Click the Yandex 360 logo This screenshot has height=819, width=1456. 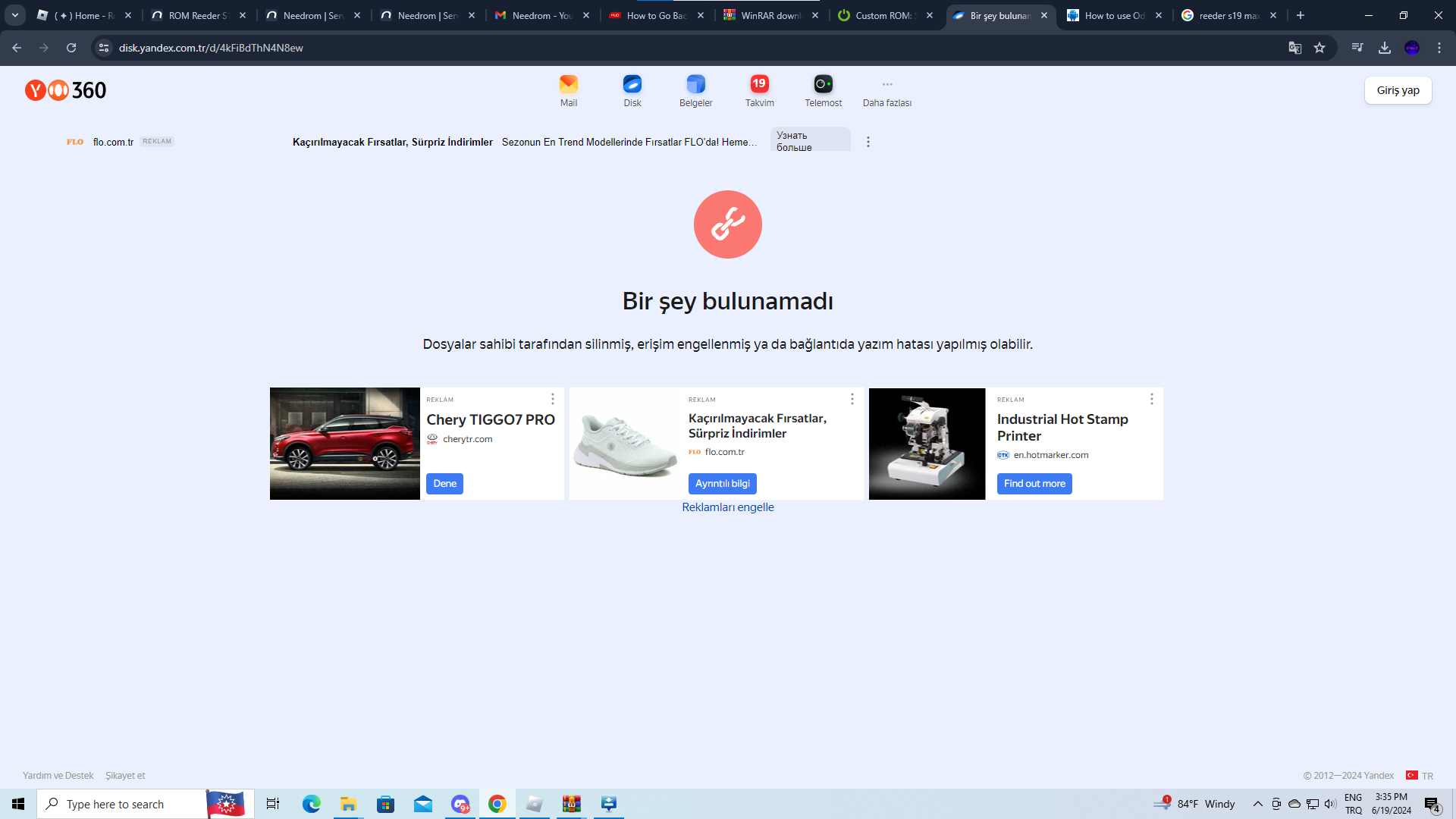coord(66,90)
